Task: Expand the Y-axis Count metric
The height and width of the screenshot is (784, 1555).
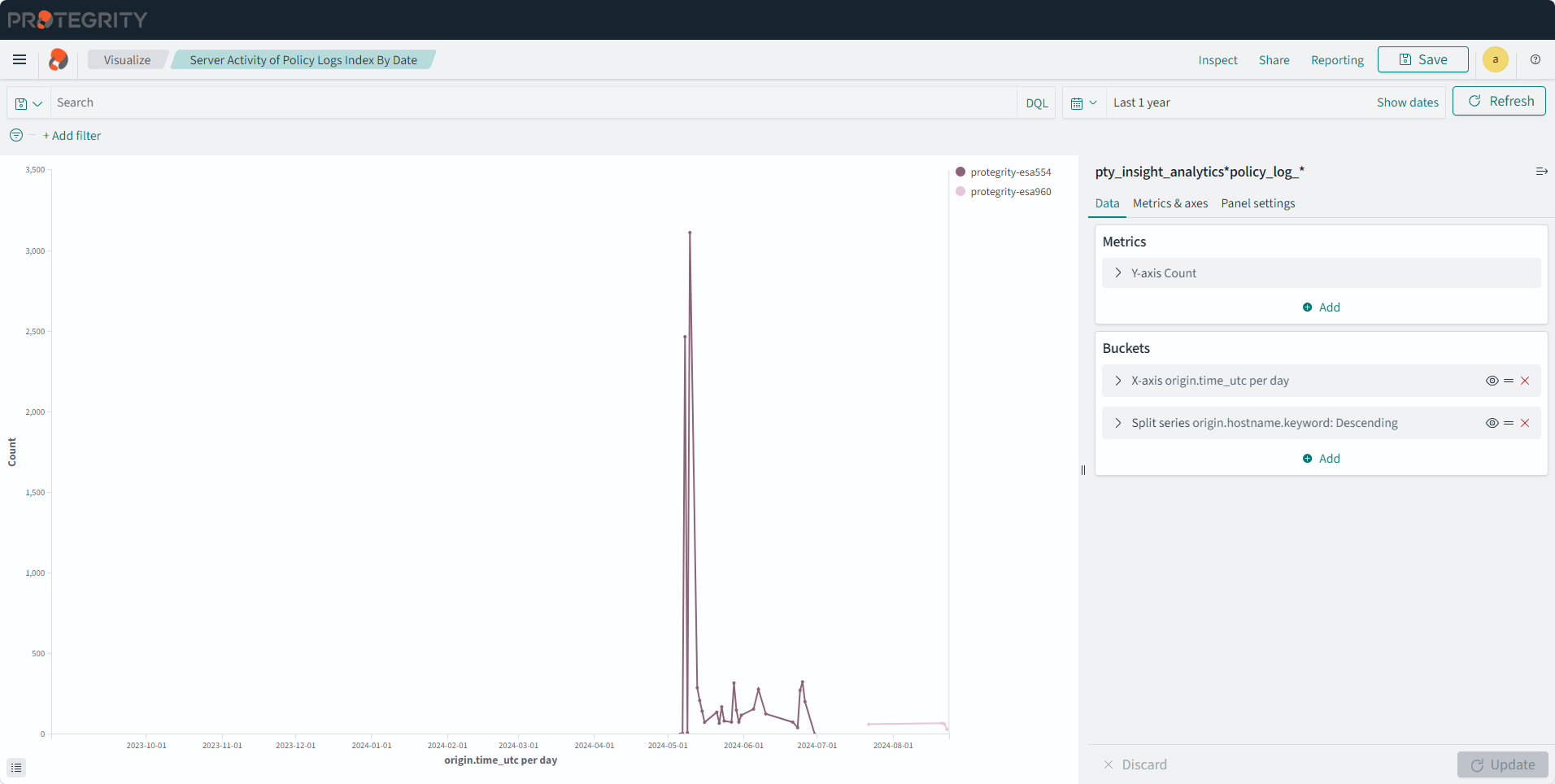Action: coord(1118,273)
